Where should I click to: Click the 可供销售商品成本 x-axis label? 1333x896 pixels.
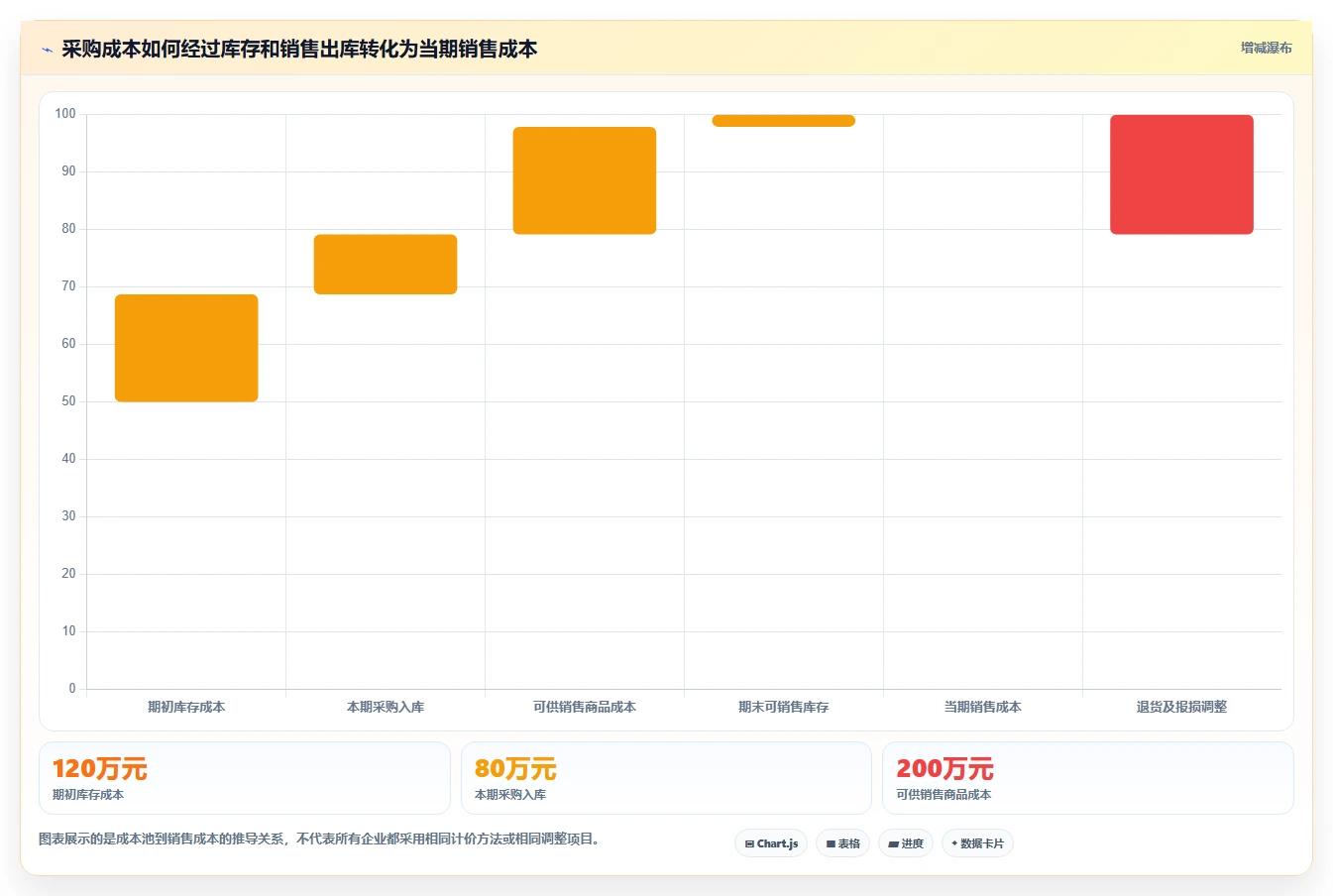point(585,707)
